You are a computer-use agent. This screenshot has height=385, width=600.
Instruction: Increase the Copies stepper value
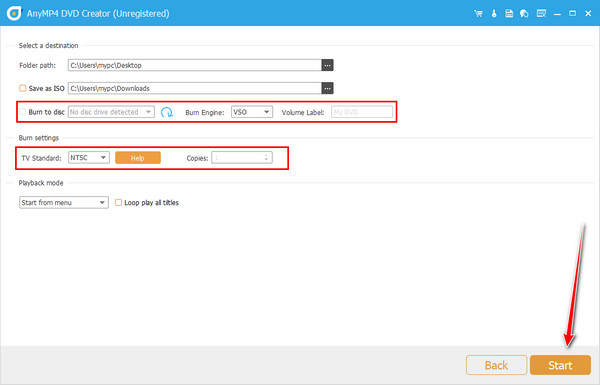[266, 156]
